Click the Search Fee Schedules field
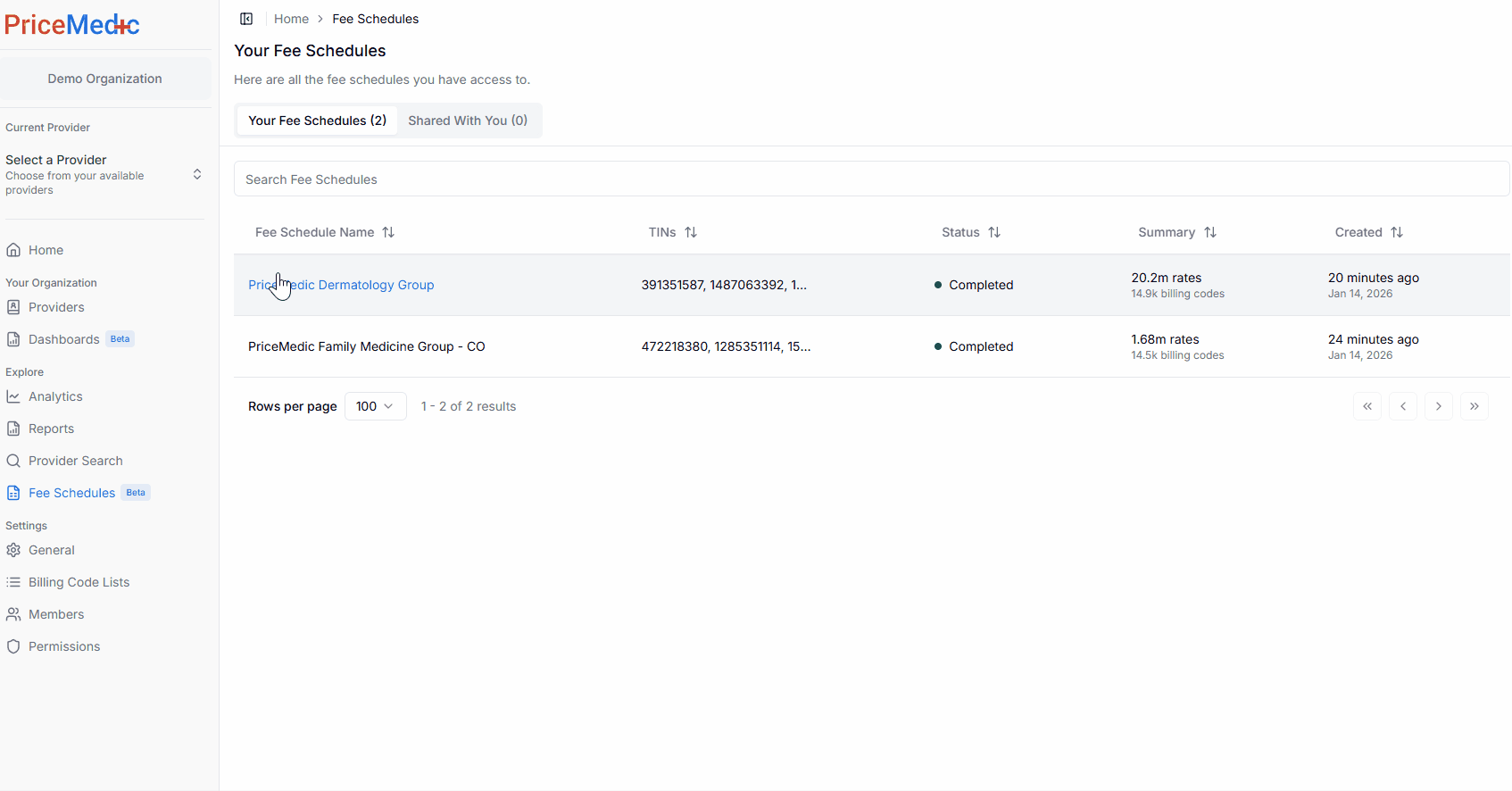Screen dimensions: 1512x791 pyautogui.click(x=871, y=179)
